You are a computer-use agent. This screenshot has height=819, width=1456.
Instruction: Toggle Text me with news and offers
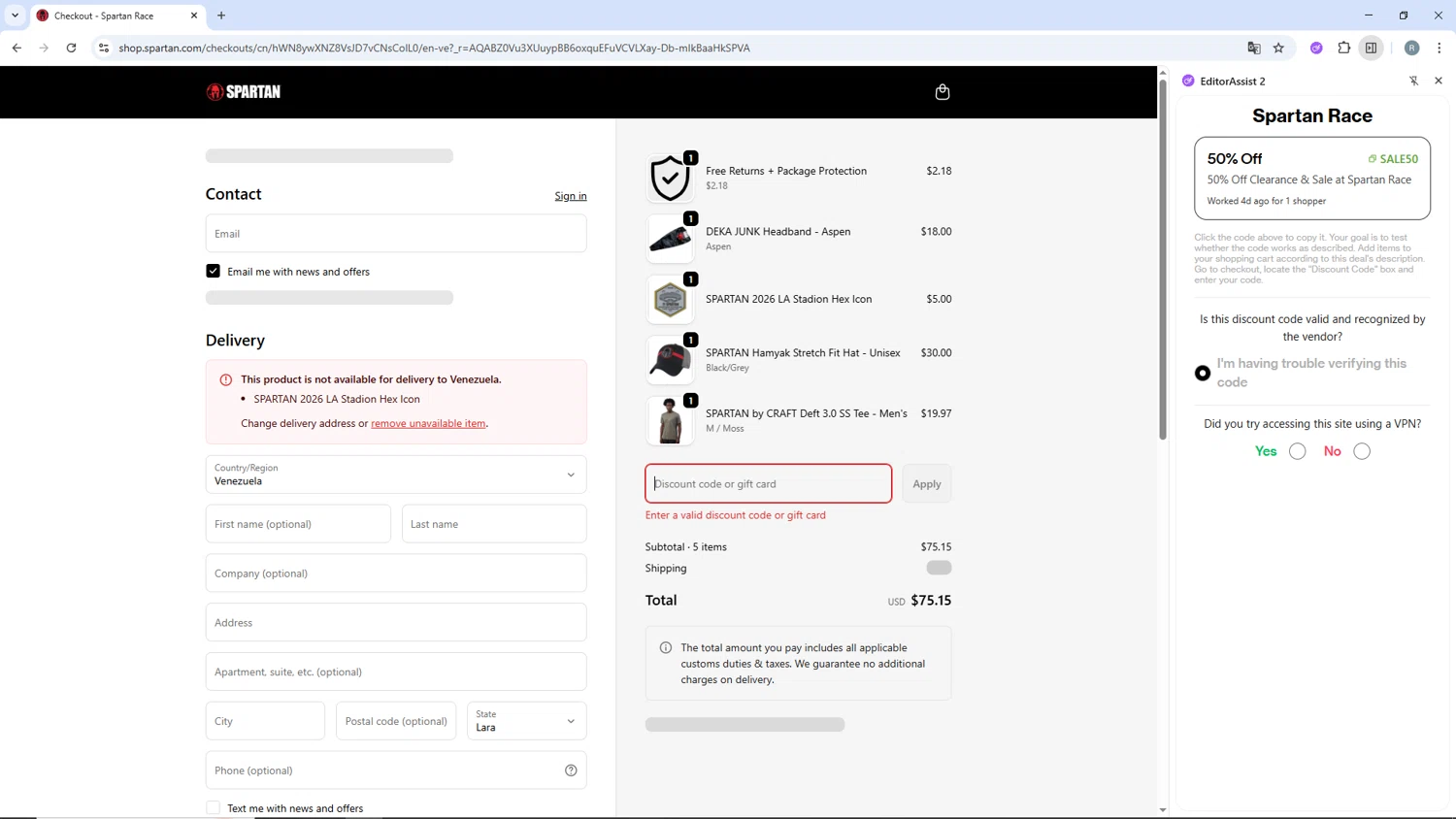tap(213, 807)
